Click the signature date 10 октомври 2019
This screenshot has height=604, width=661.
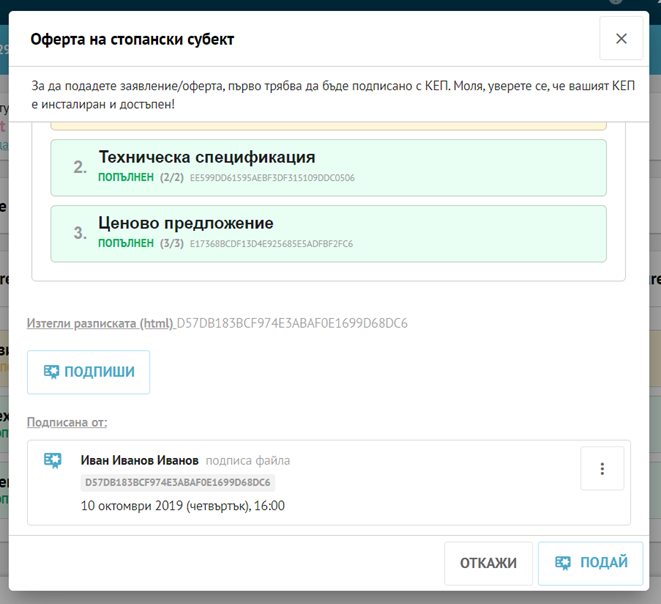pos(182,505)
